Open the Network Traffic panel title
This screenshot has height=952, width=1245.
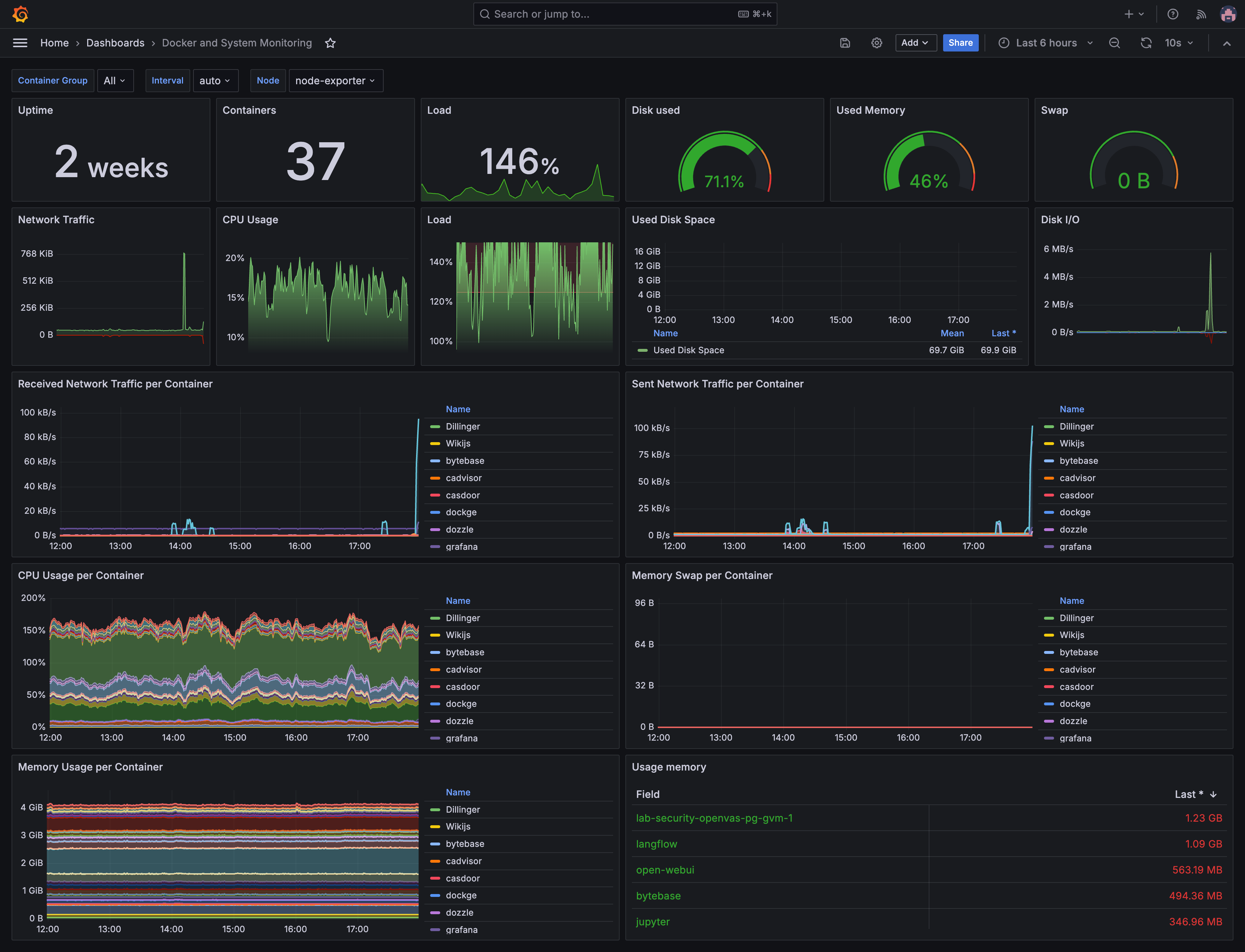click(x=56, y=219)
